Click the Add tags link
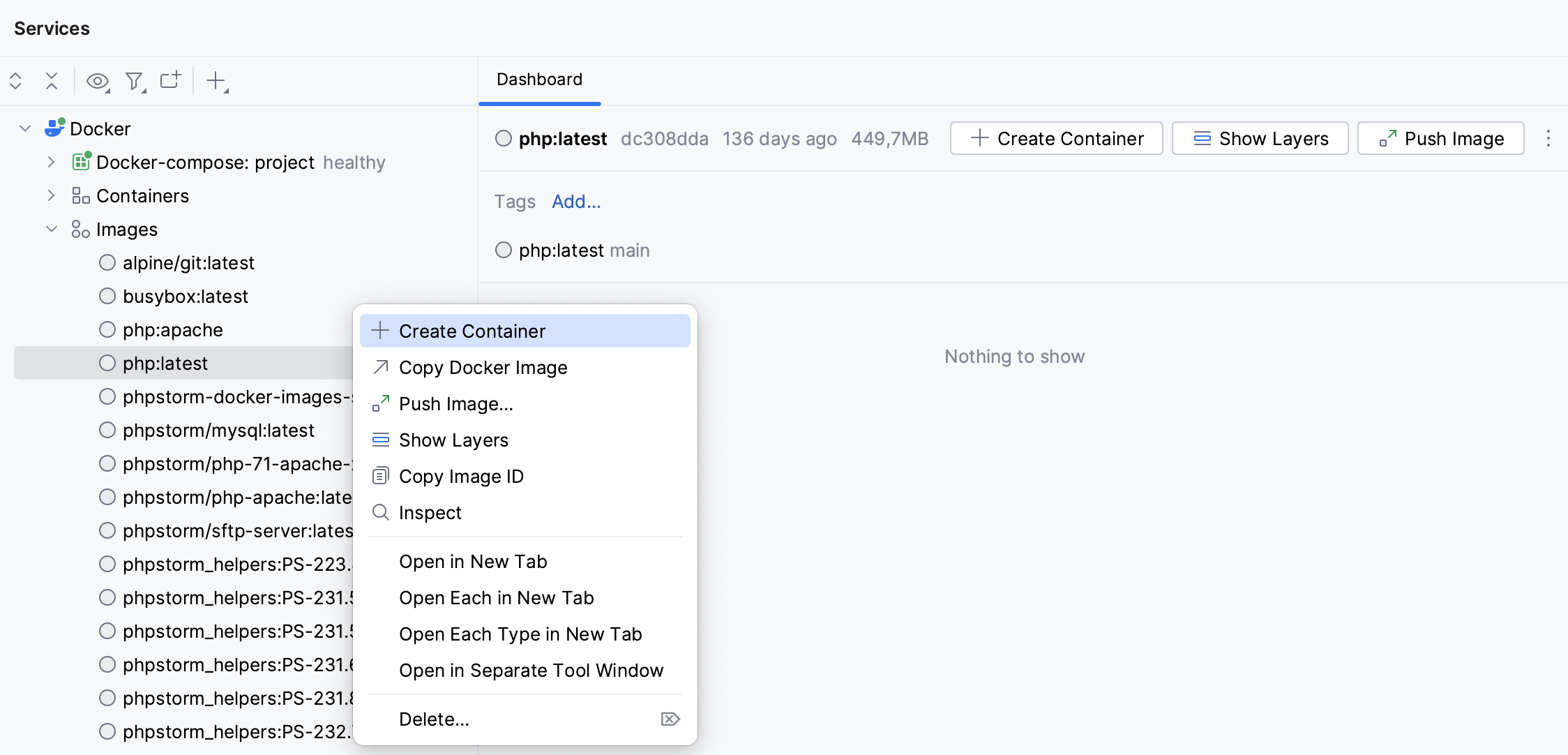1568x755 pixels. coord(574,201)
